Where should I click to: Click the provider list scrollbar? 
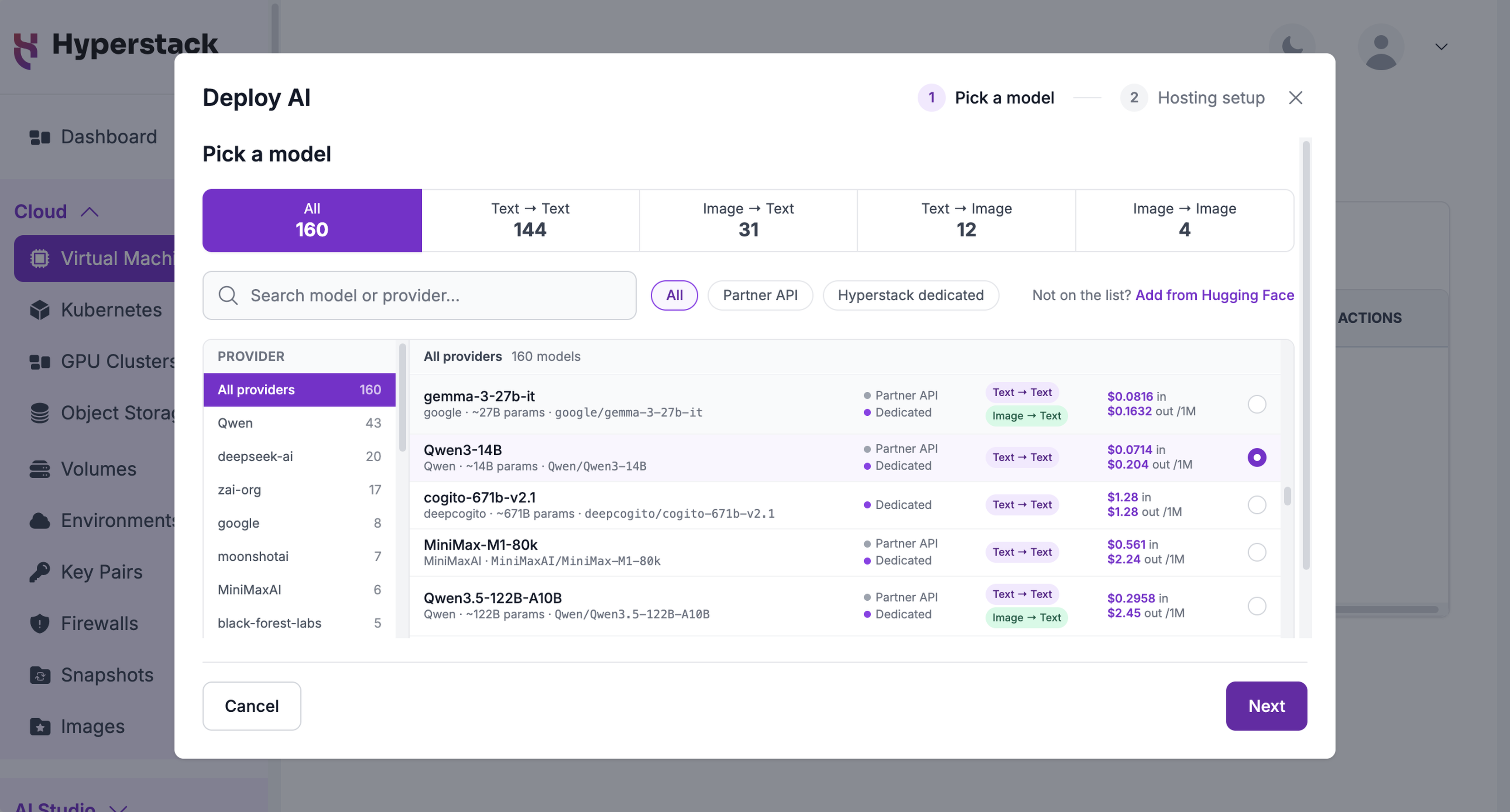click(403, 398)
